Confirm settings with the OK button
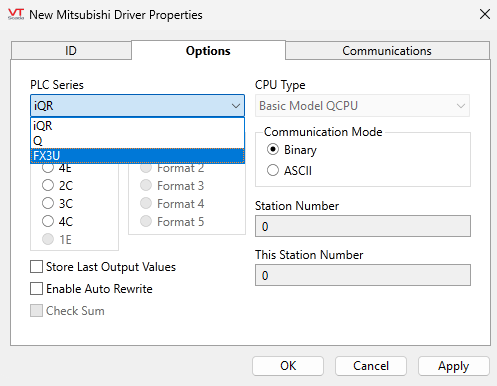This screenshot has width=497, height=386. point(288,366)
